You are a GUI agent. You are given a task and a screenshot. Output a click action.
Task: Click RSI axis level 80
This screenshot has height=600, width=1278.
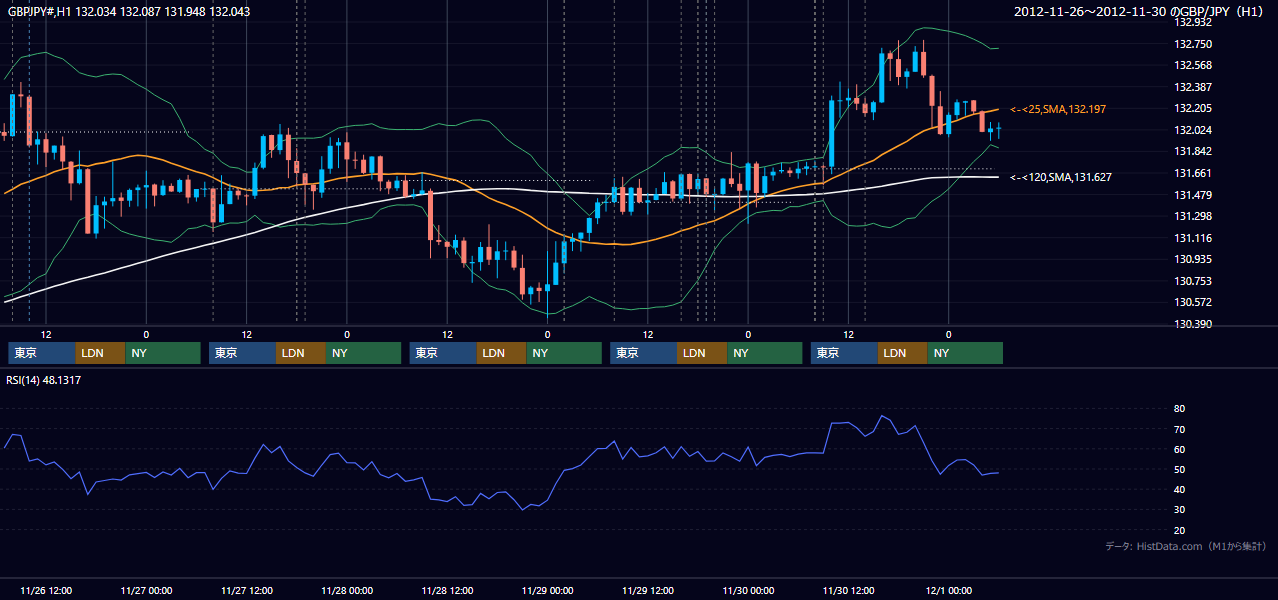(x=1180, y=409)
